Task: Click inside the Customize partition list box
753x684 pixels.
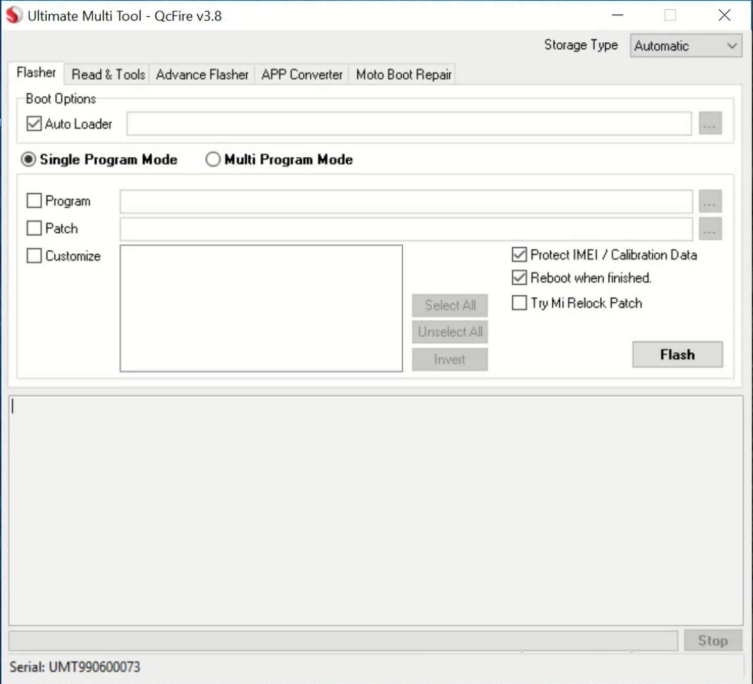Action: point(261,308)
